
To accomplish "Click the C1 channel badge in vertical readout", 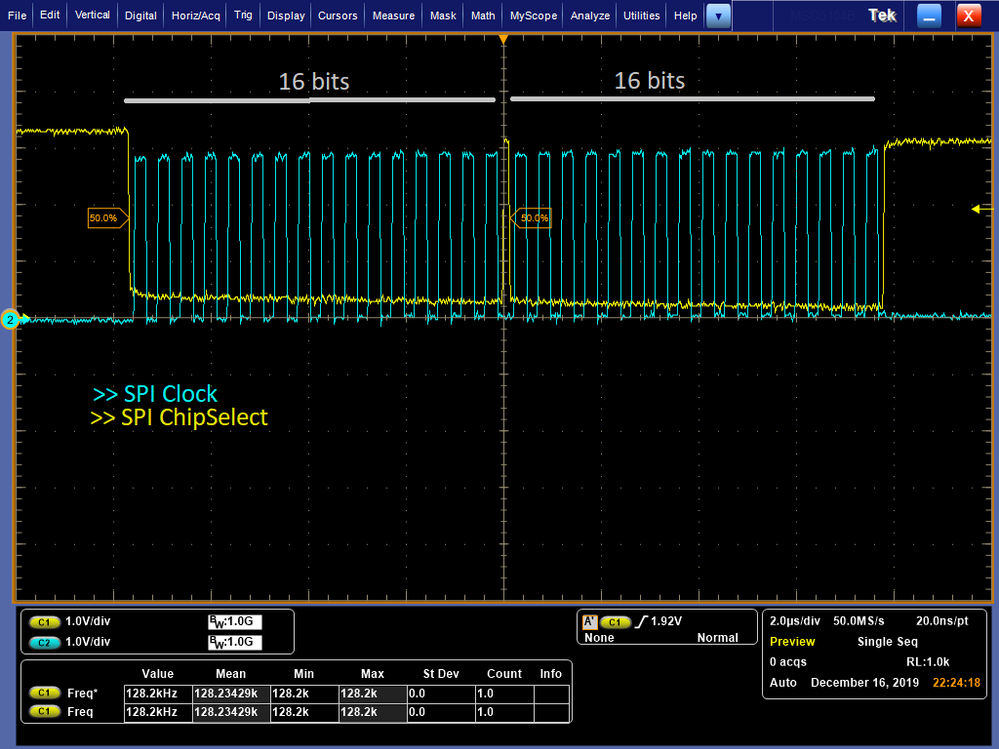I will [44, 622].
